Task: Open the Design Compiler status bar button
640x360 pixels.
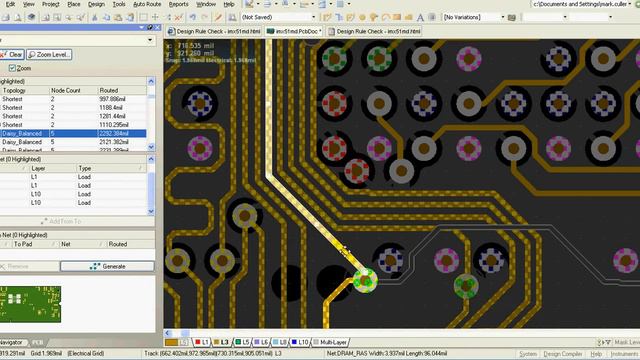Action: coord(562,353)
